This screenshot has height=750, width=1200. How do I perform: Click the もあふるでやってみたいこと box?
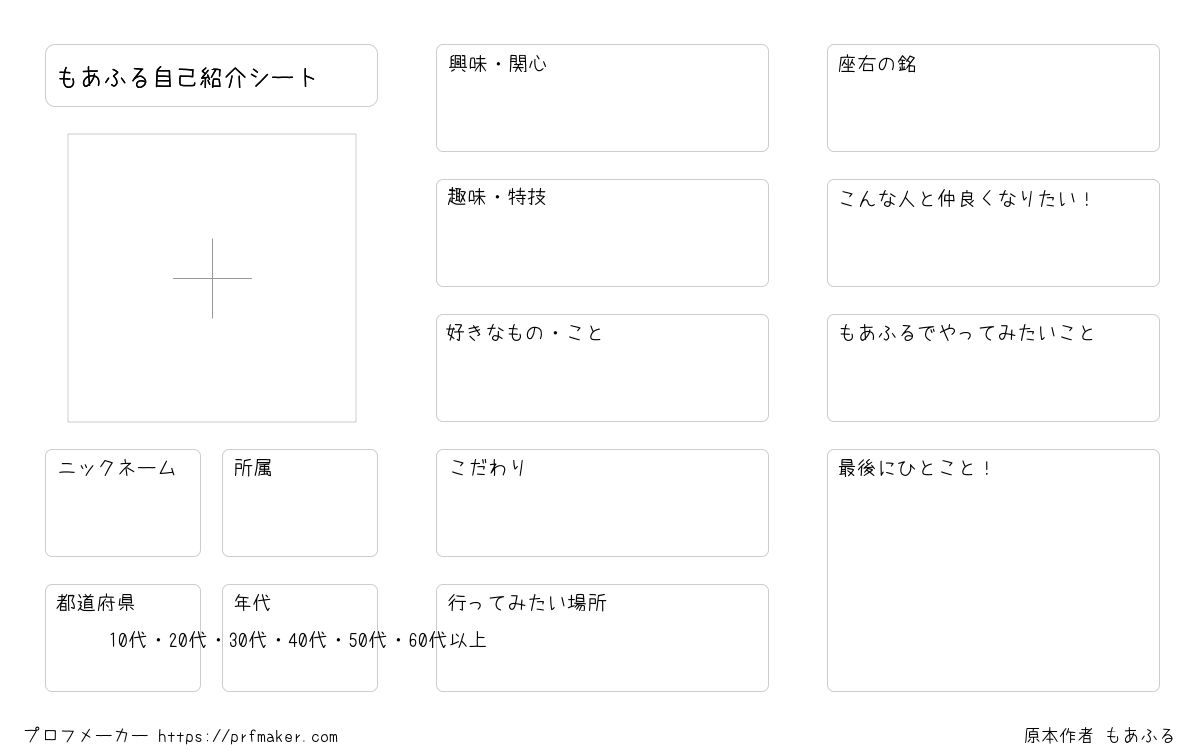pos(993,368)
